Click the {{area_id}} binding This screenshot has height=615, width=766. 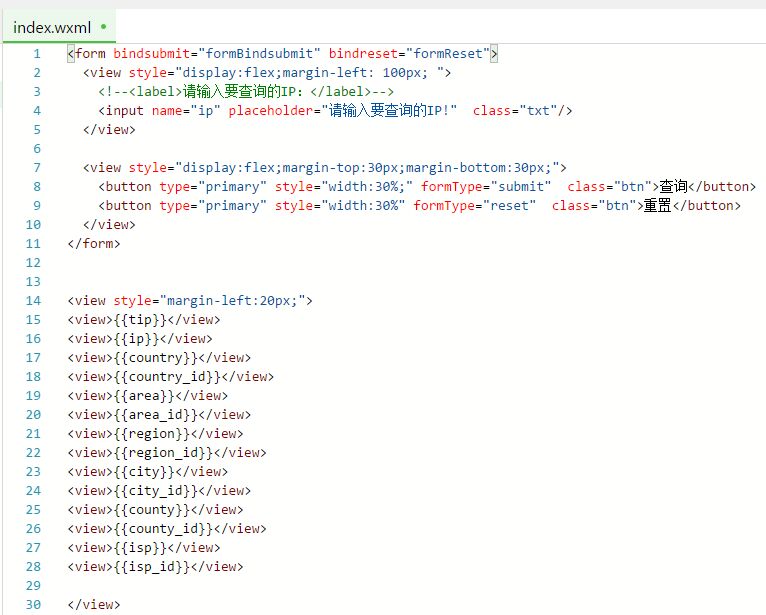(155, 415)
